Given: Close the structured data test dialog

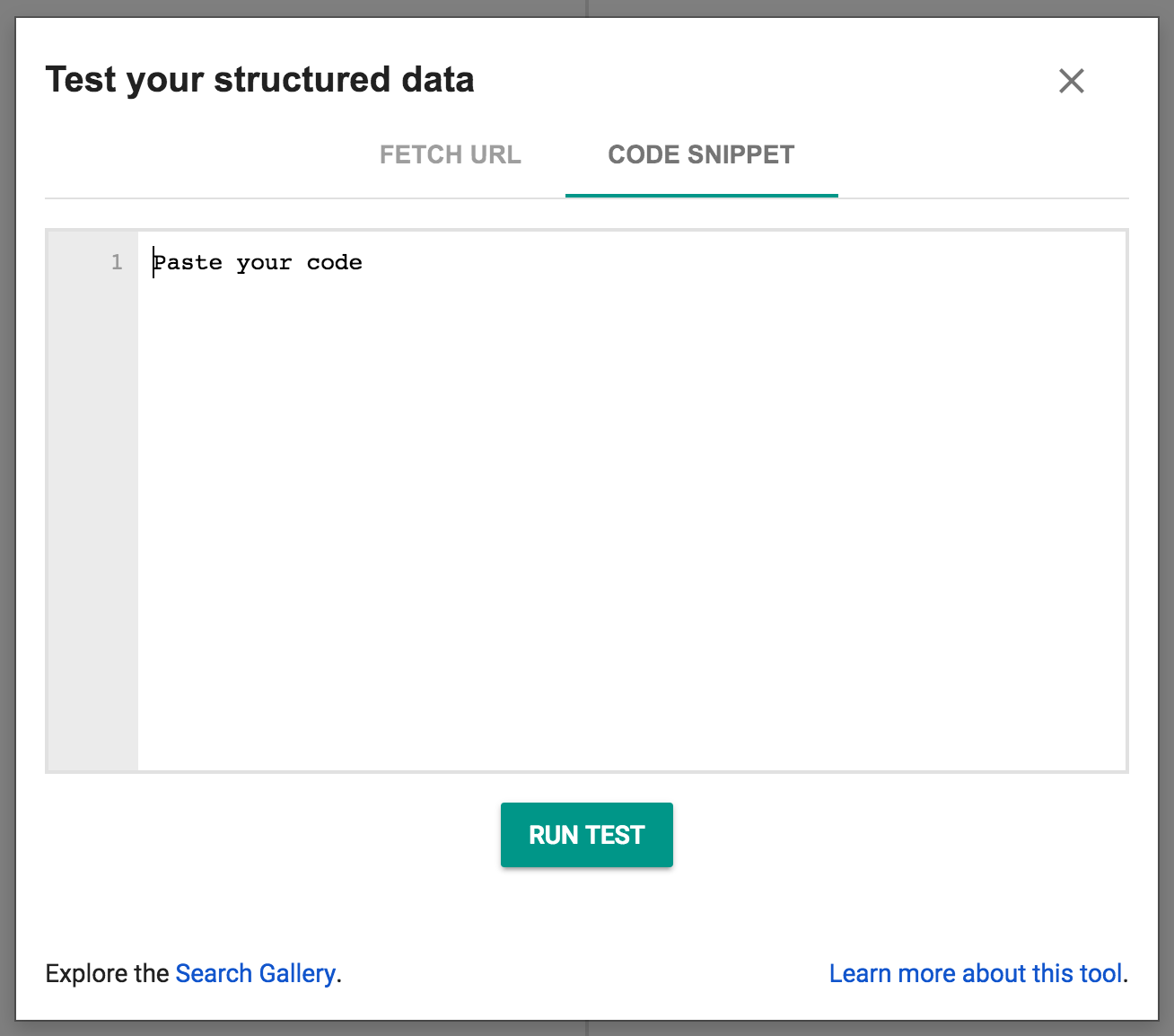Looking at the screenshot, I should pyautogui.click(x=1071, y=81).
